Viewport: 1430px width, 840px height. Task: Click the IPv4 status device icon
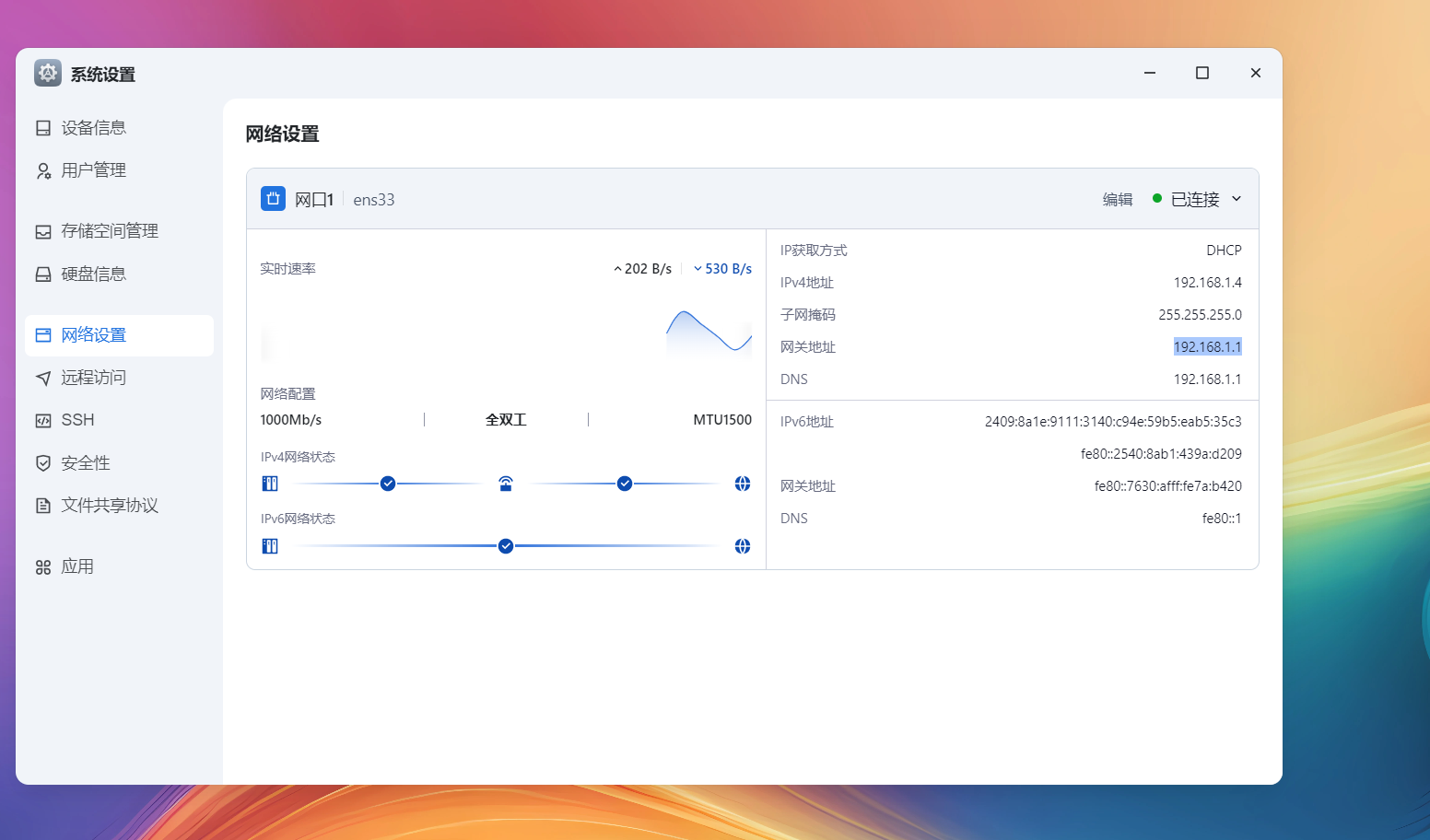tap(270, 484)
